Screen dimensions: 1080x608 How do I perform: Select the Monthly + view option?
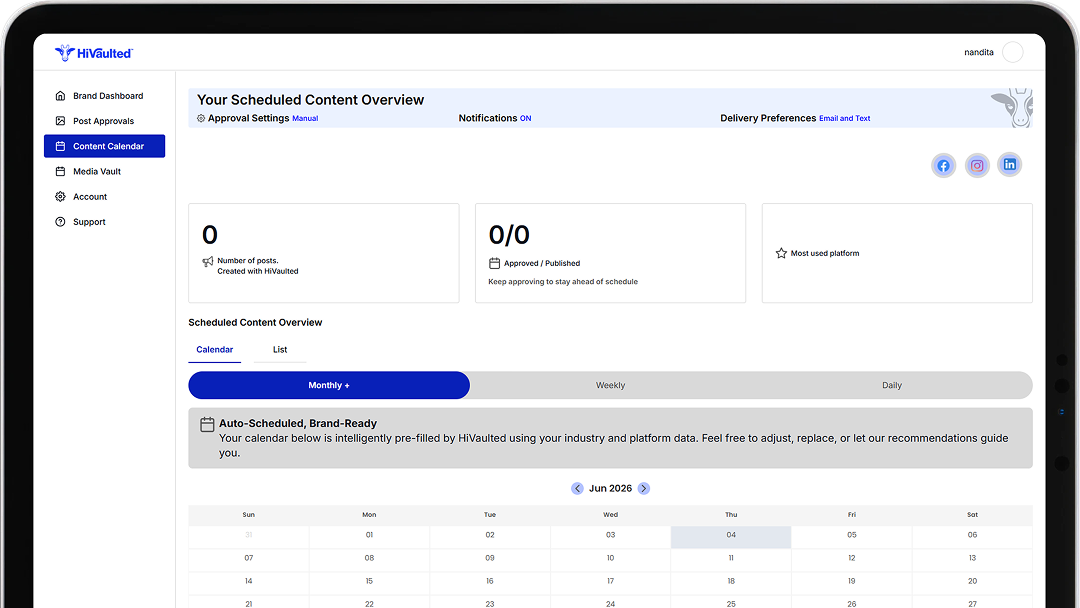coord(329,386)
